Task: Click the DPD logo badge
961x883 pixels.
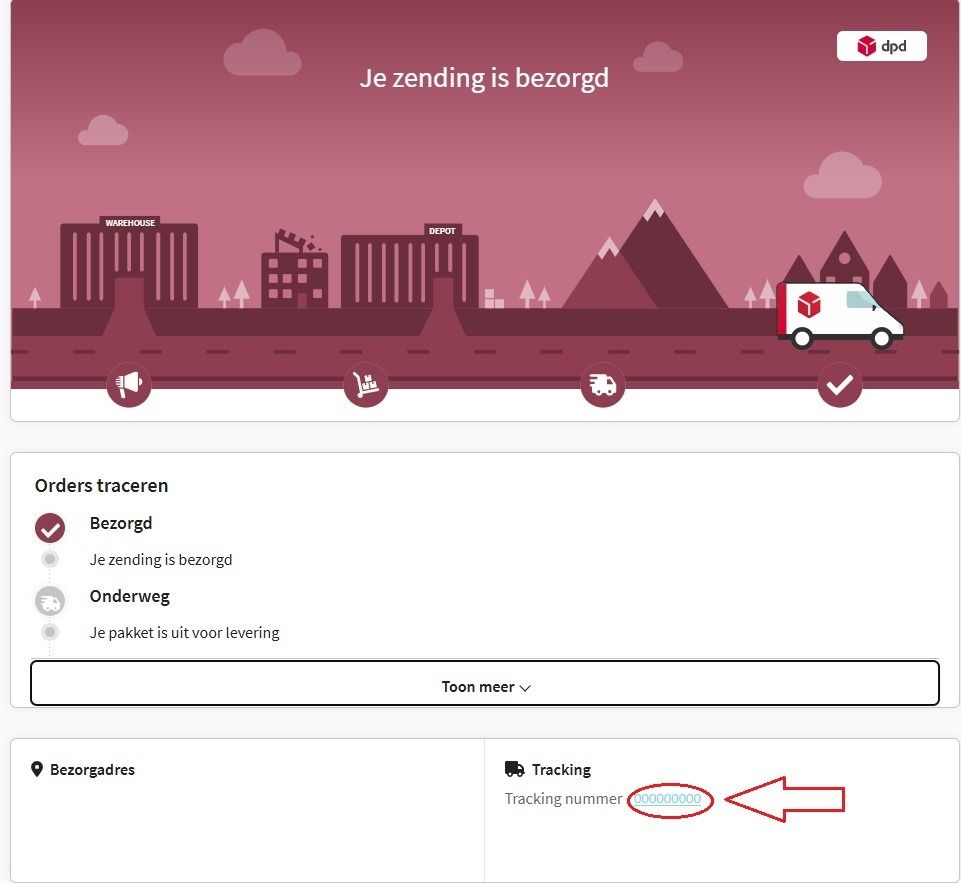Action: coord(881,46)
